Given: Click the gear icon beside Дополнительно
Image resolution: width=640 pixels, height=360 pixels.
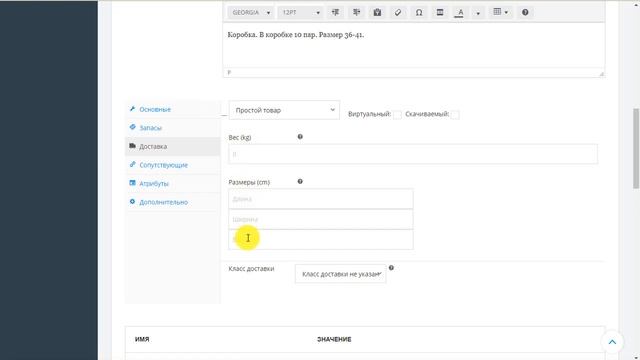Looking at the screenshot, I should point(132,202).
